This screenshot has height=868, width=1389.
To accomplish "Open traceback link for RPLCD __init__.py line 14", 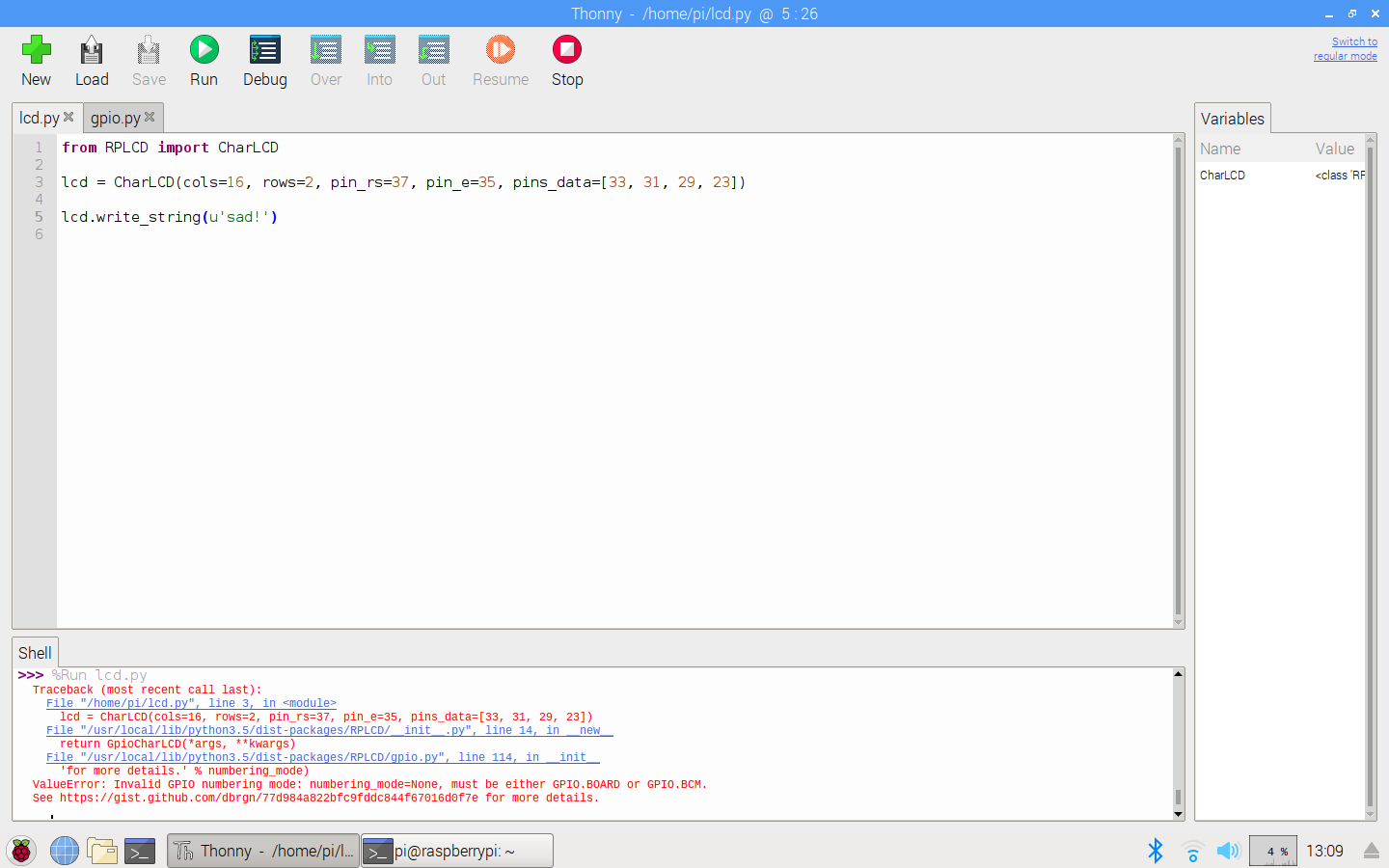I will pyautogui.click(x=329, y=730).
